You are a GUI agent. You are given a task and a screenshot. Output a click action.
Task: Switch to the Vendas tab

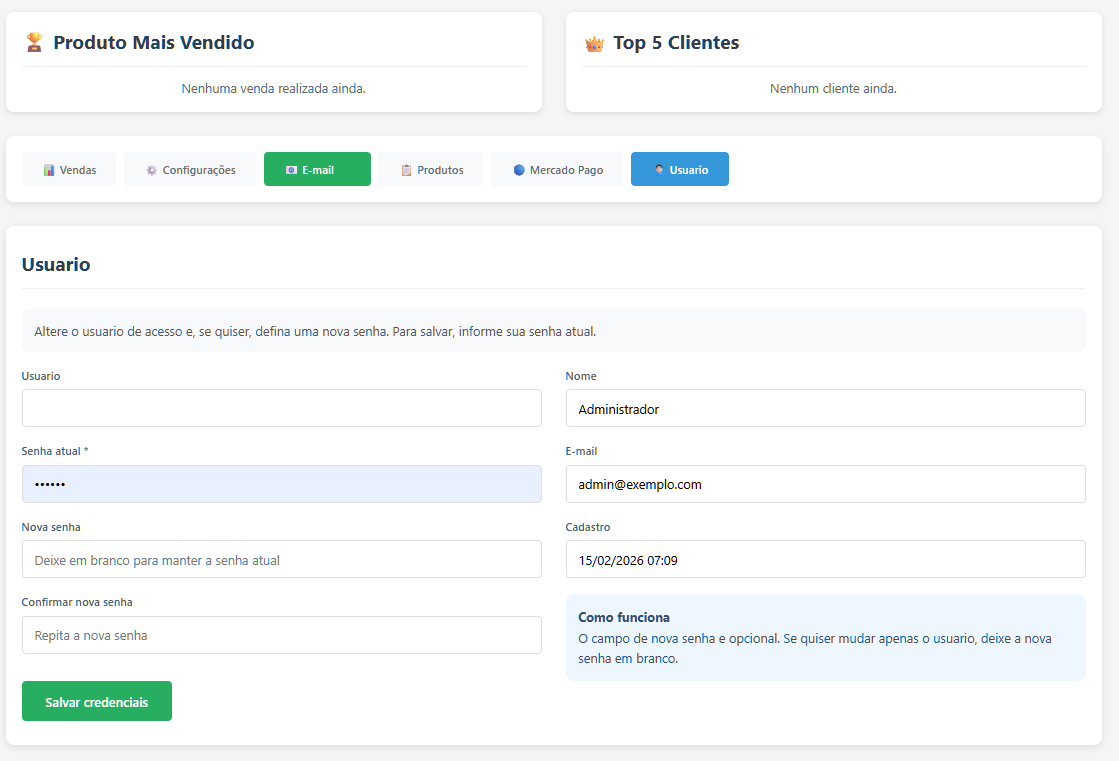(x=68, y=169)
